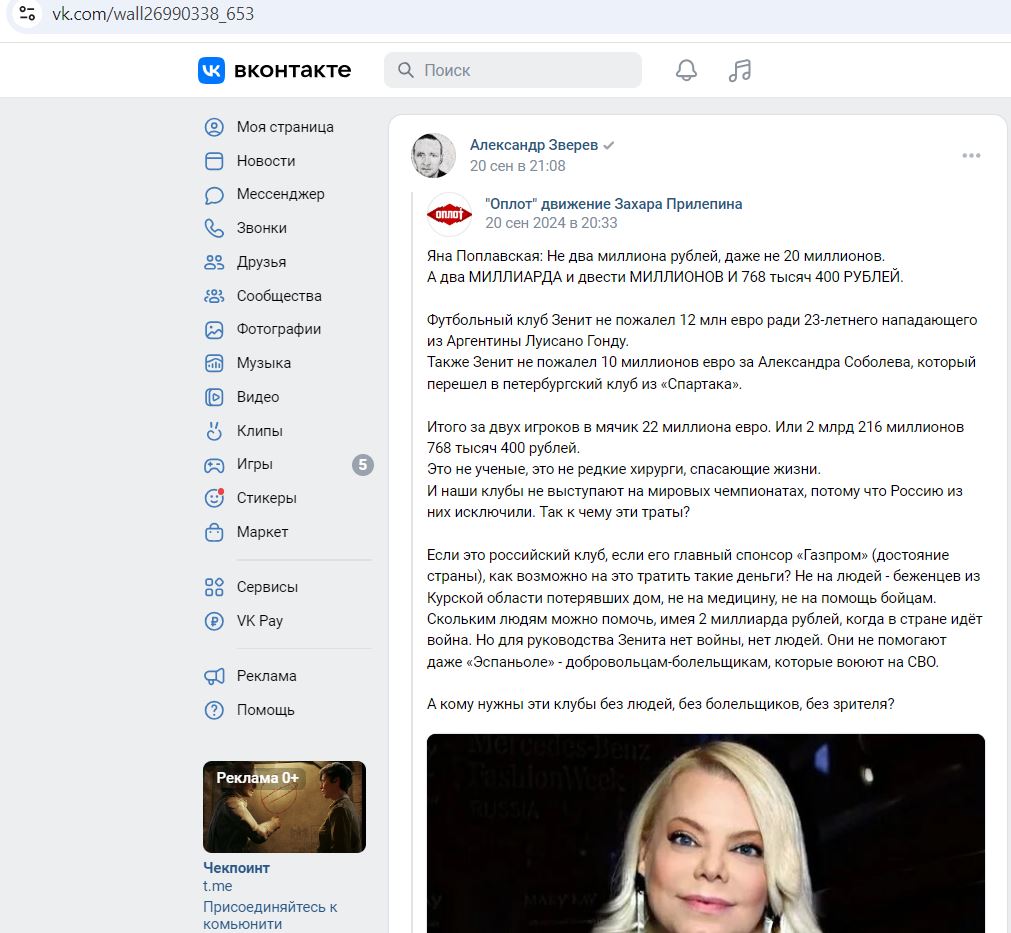1011x933 pixels.
Task: Click the Моя страница profile icon
Action: (214, 127)
